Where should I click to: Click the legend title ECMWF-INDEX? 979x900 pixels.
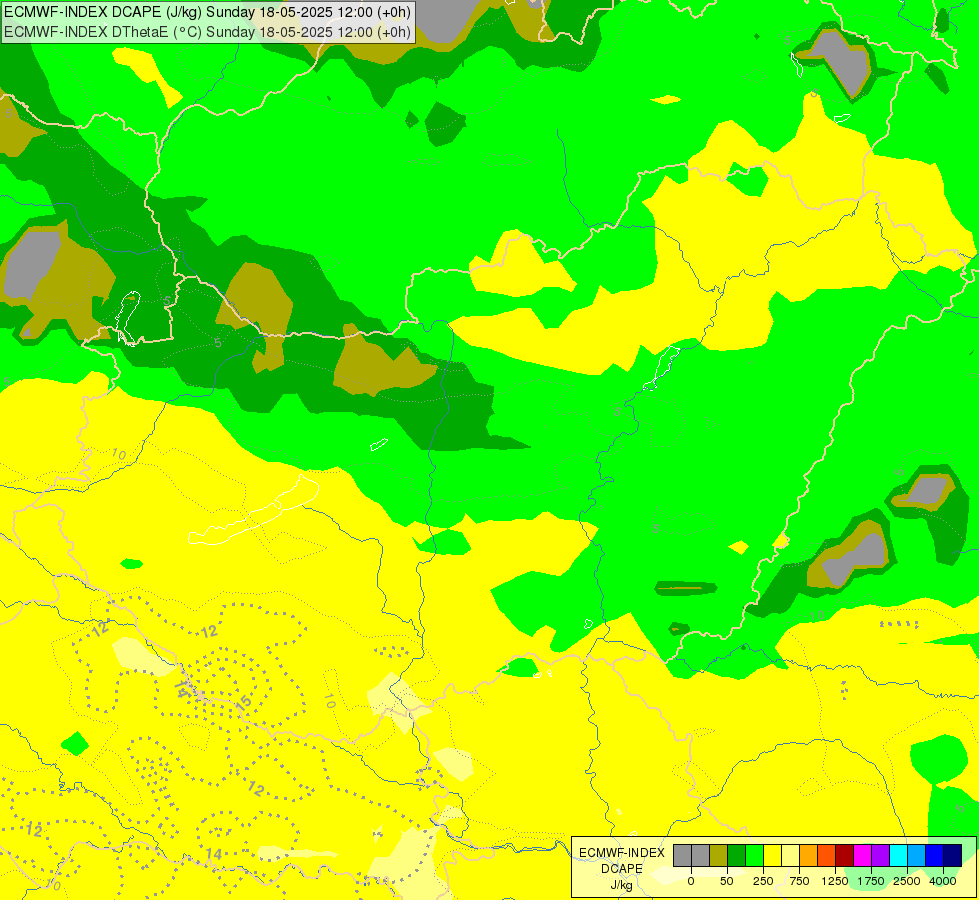[x=622, y=853]
